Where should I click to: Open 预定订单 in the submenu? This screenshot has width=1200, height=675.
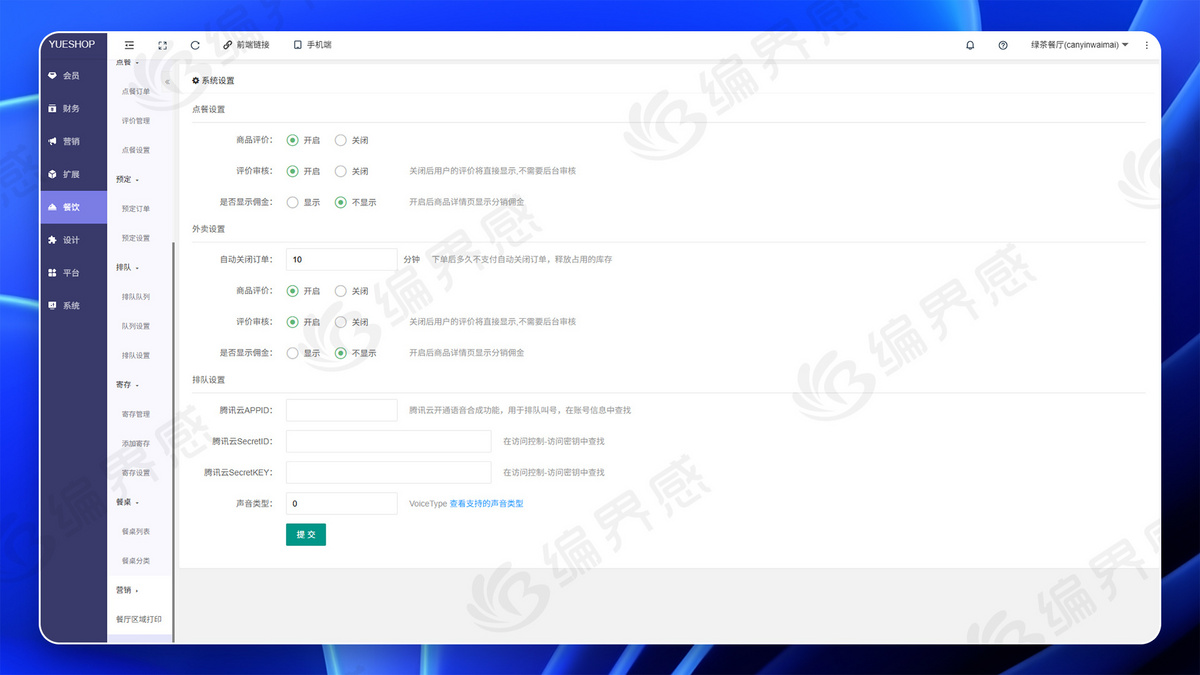point(136,208)
